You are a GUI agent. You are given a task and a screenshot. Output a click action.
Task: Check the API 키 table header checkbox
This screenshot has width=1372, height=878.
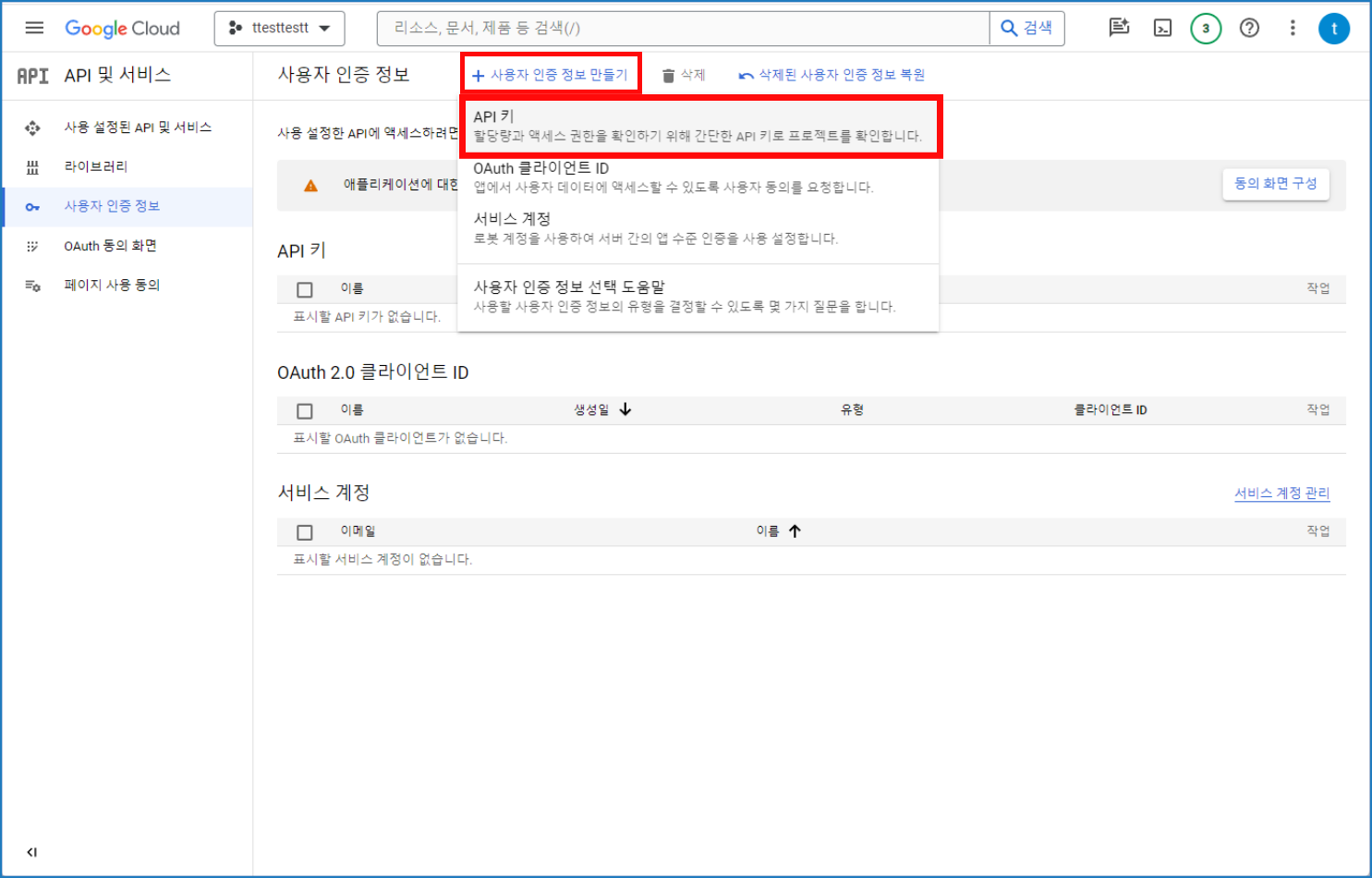304,288
